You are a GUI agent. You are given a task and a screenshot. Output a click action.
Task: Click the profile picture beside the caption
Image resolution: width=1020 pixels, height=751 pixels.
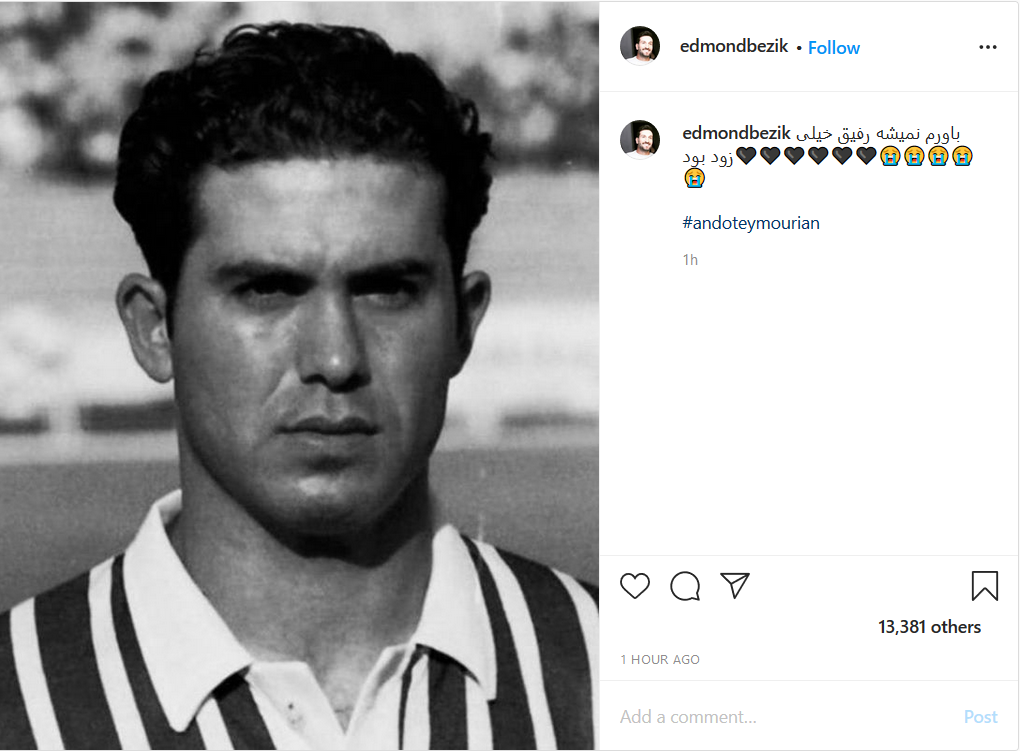[x=640, y=140]
